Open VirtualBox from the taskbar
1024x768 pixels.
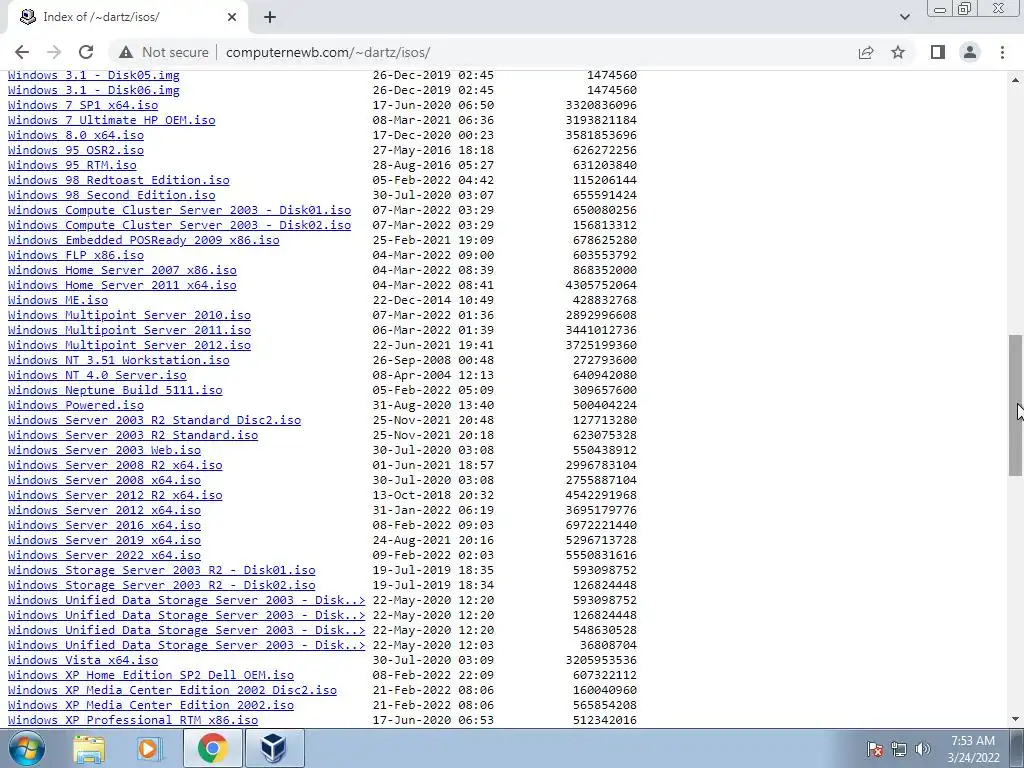274,748
